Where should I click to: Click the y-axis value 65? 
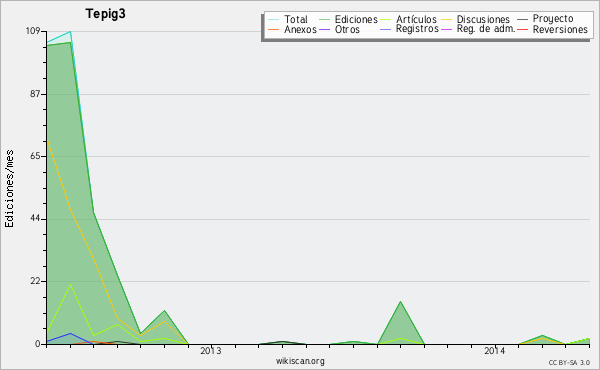tap(35, 156)
